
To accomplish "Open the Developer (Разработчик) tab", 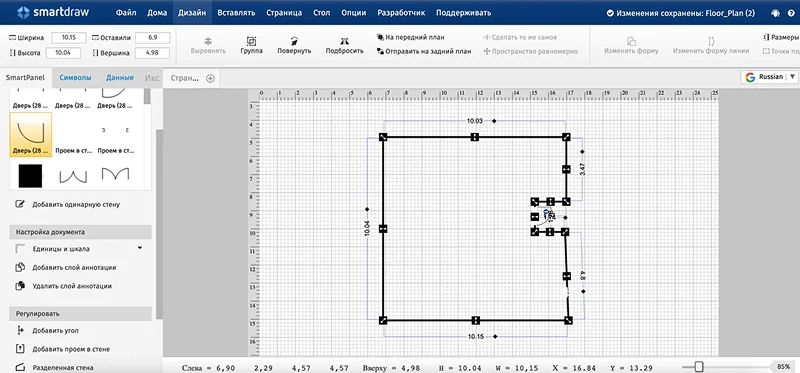I will pos(401,13).
